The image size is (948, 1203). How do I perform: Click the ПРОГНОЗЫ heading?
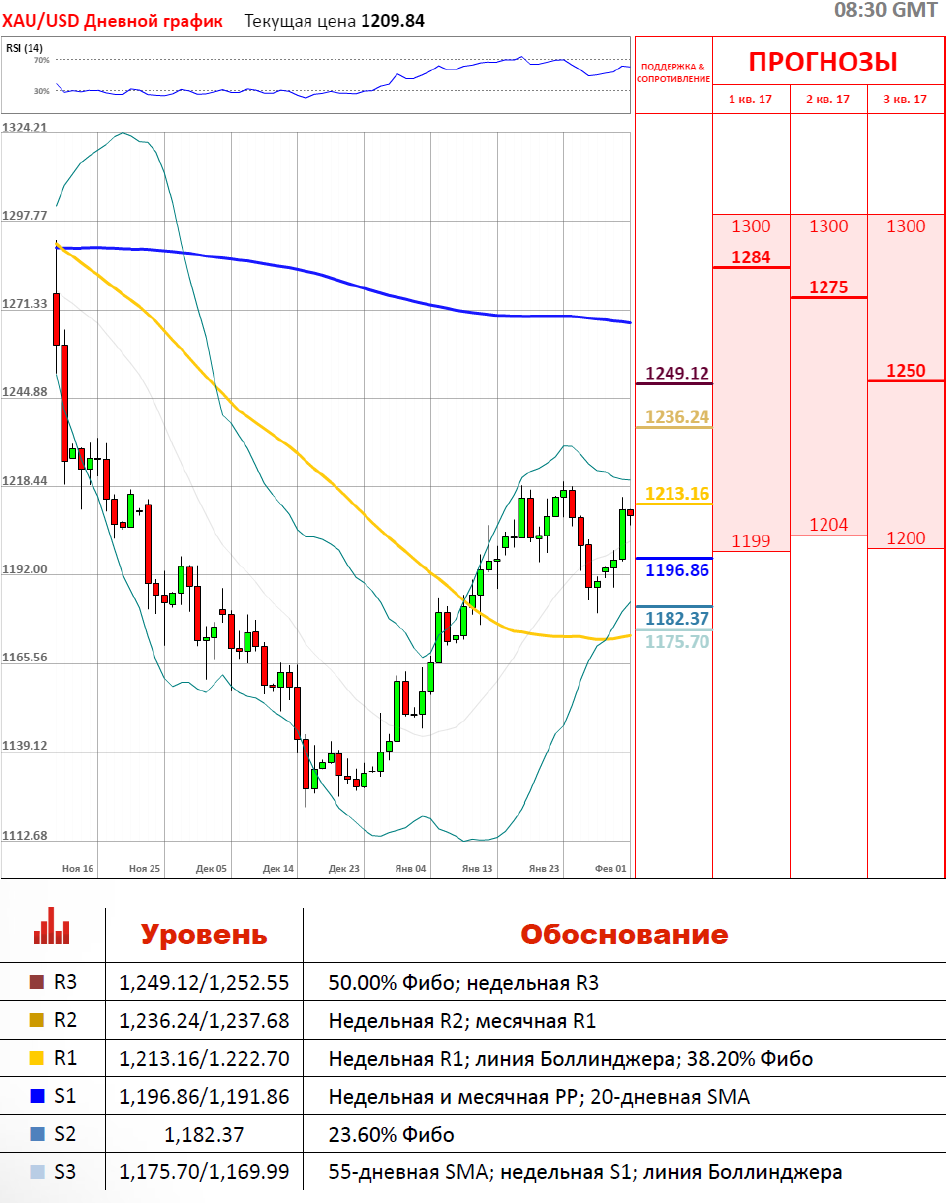click(x=823, y=62)
